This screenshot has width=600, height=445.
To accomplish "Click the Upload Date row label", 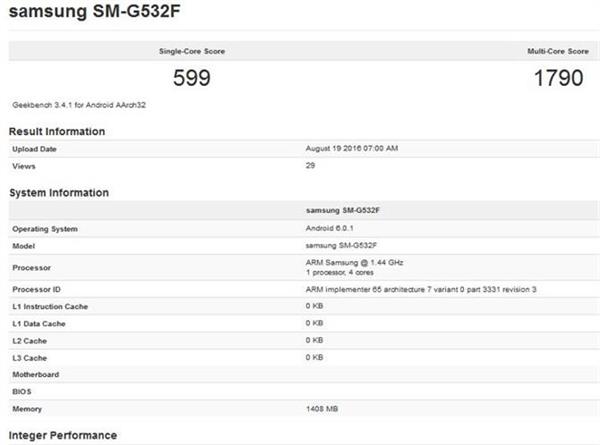I will (36, 149).
